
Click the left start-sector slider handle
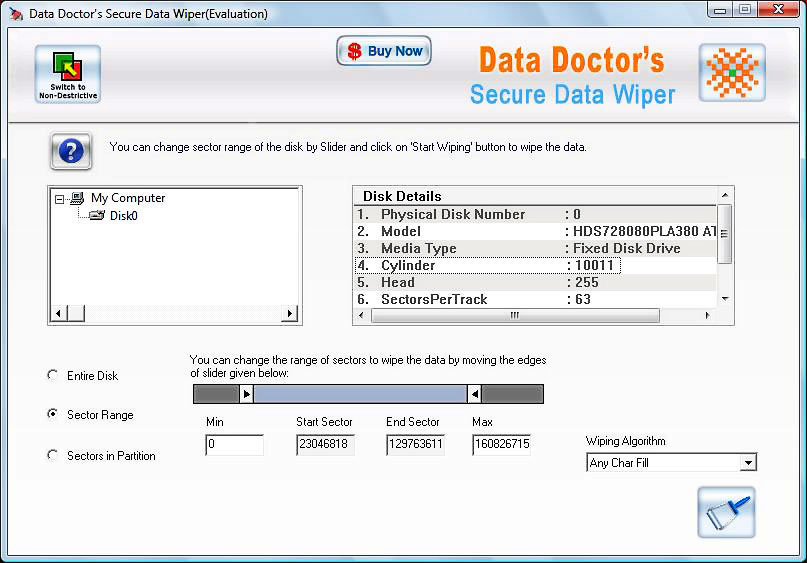pos(247,394)
